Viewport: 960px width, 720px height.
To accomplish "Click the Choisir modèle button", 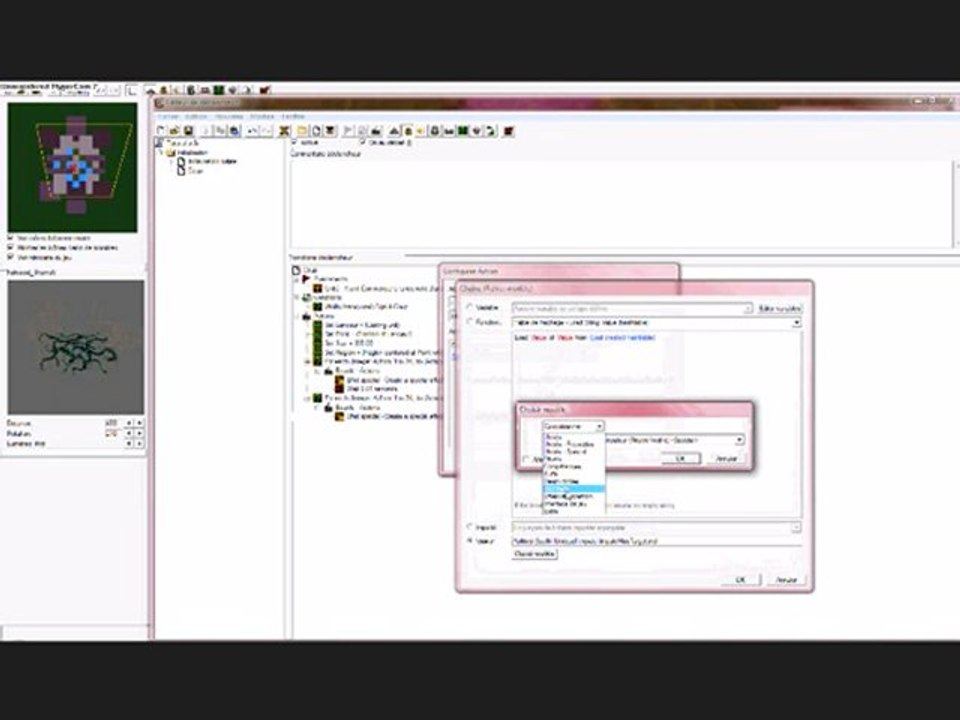I will [x=534, y=553].
